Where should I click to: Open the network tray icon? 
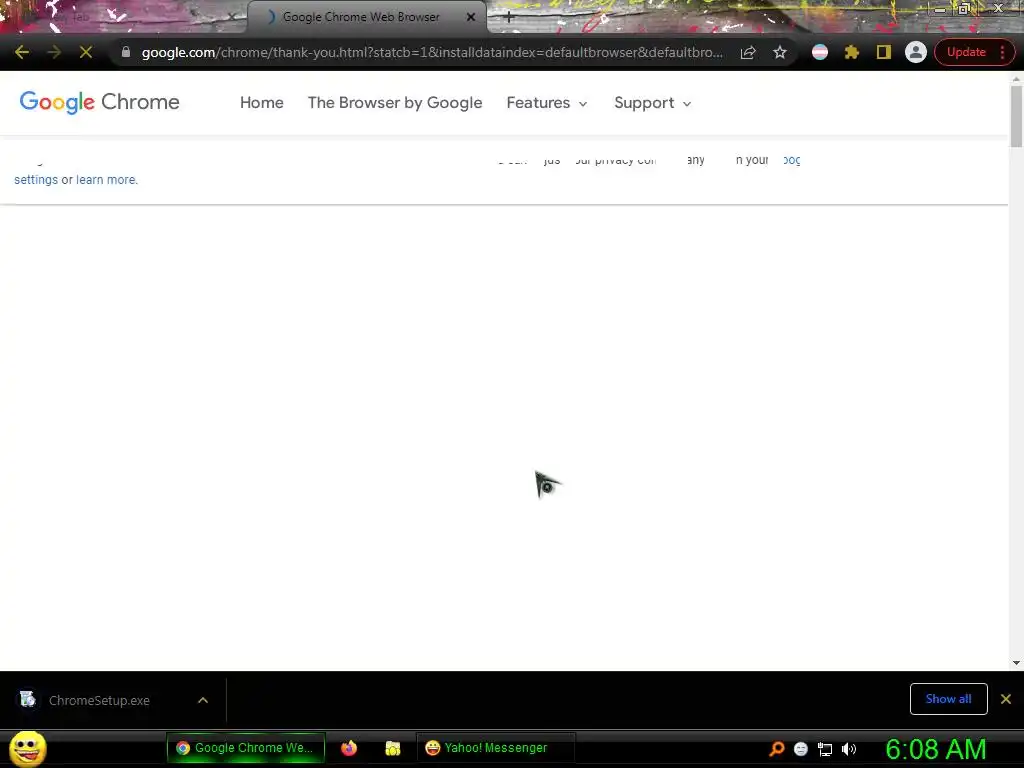coord(825,749)
